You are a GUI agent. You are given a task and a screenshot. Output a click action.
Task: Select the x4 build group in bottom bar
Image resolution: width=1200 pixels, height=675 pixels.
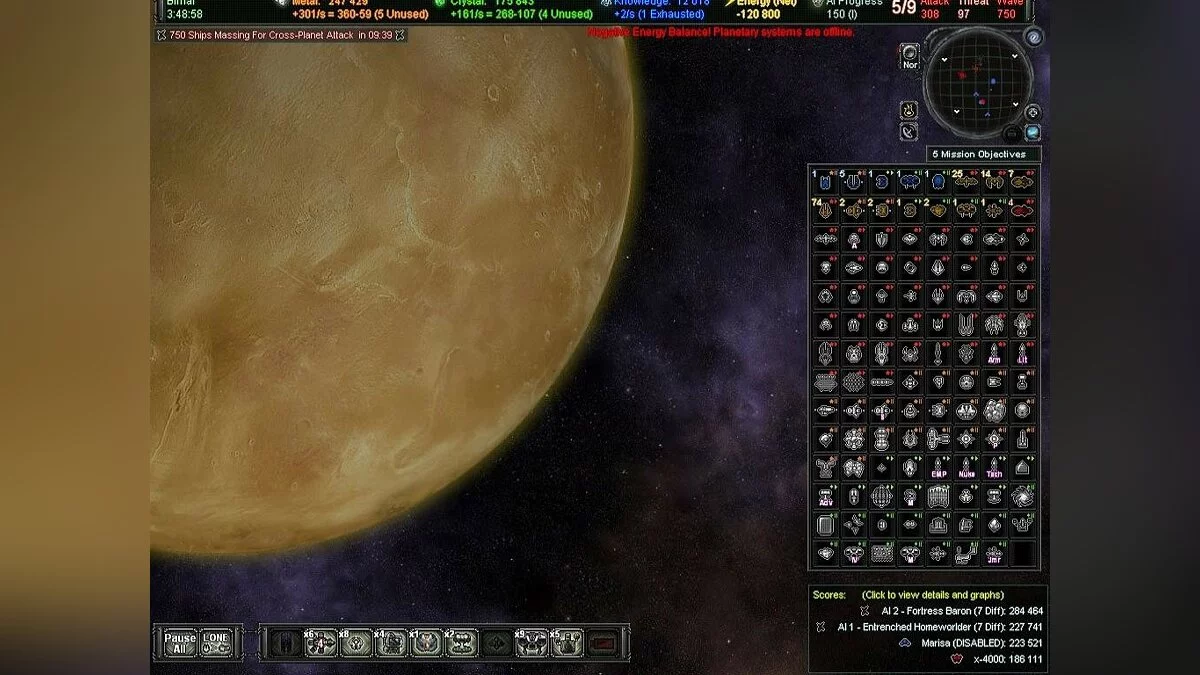(x=391, y=643)
